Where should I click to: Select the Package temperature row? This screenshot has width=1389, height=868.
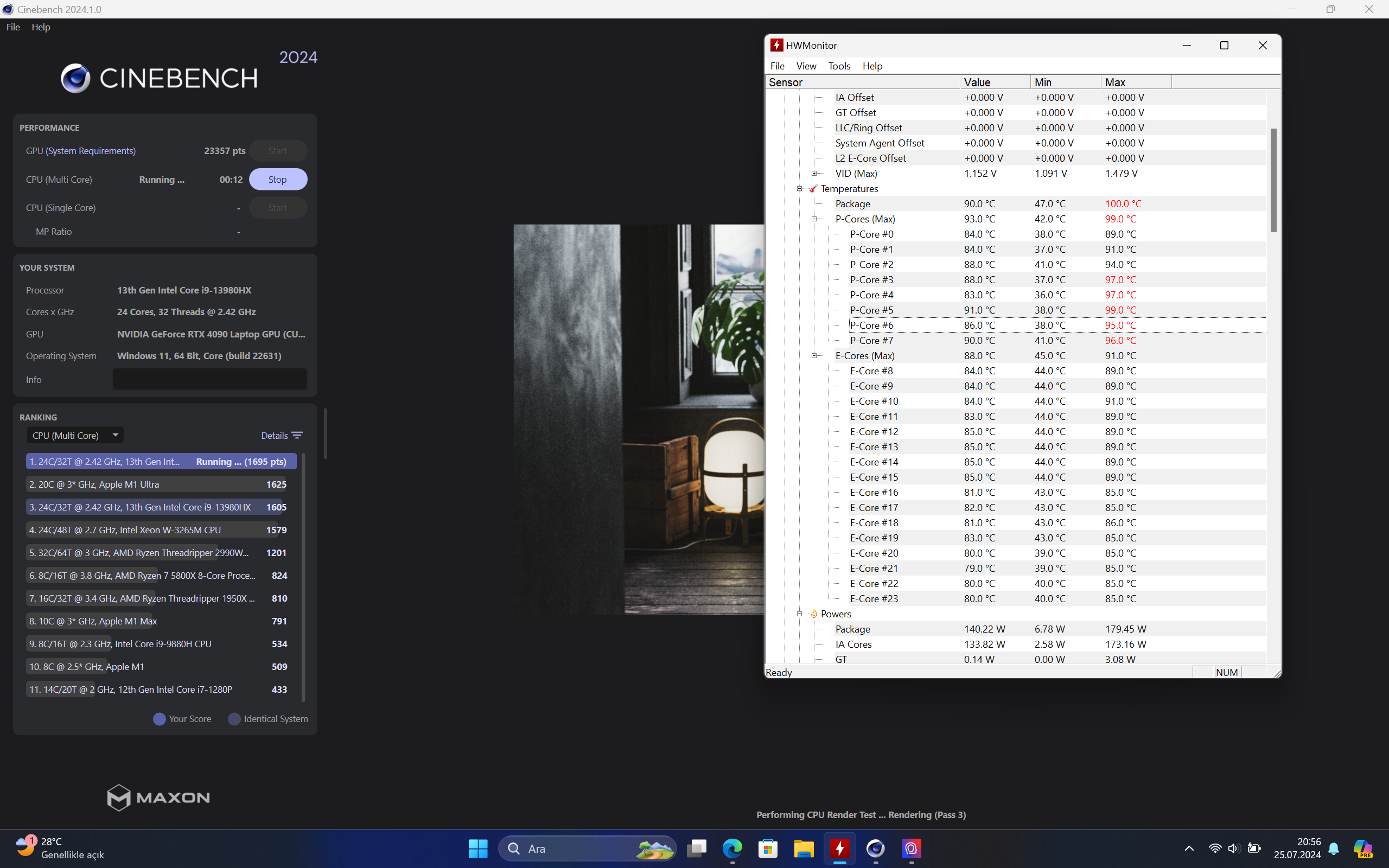[x=1050, y=204]
